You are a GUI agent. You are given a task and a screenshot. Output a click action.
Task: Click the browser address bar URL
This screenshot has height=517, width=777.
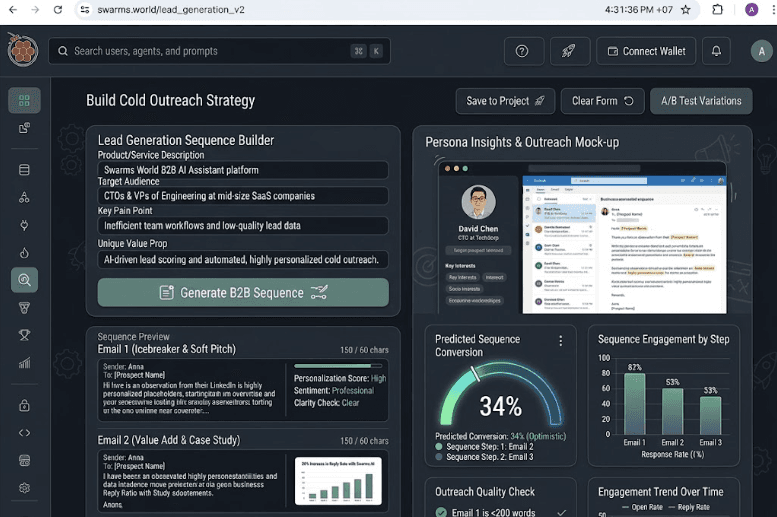171,9
